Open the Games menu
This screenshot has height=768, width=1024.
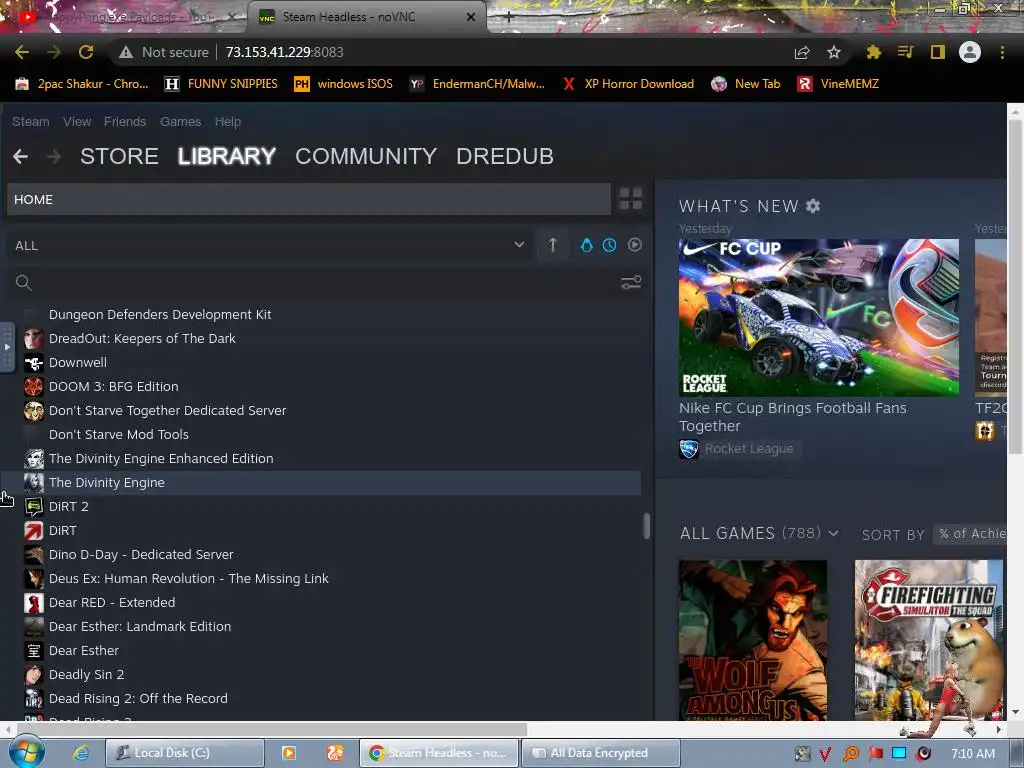[180, 121]
